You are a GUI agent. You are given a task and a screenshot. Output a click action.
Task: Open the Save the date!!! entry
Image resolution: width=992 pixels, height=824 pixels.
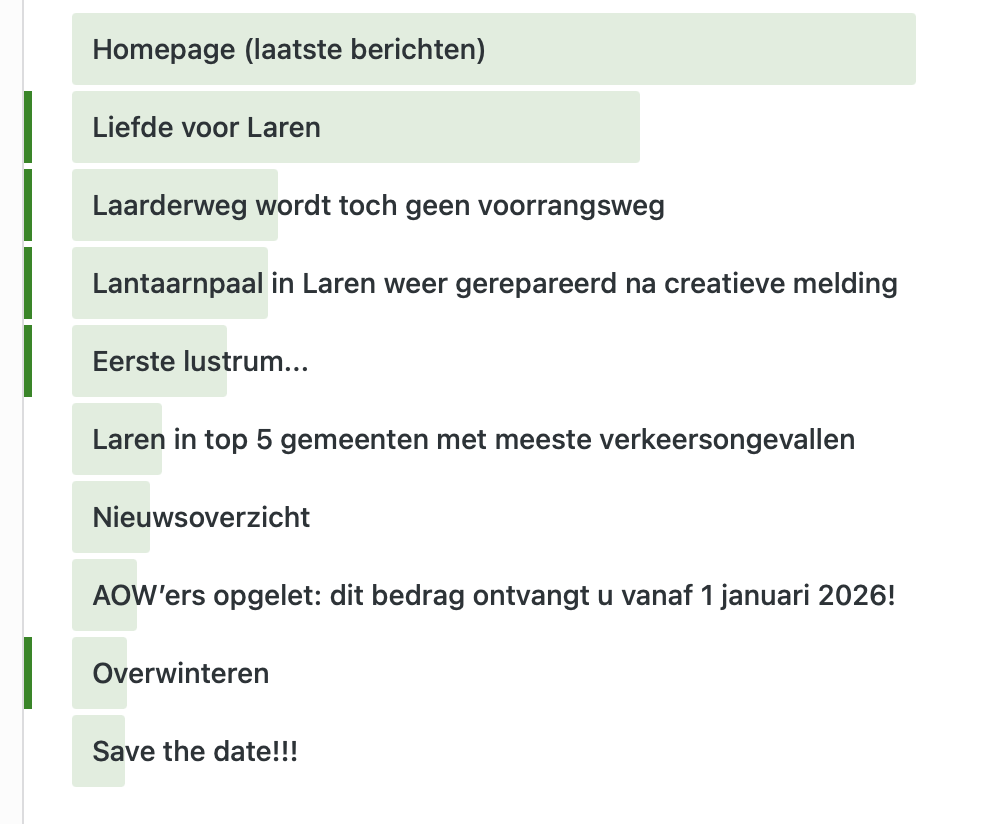tap(195, 751)
